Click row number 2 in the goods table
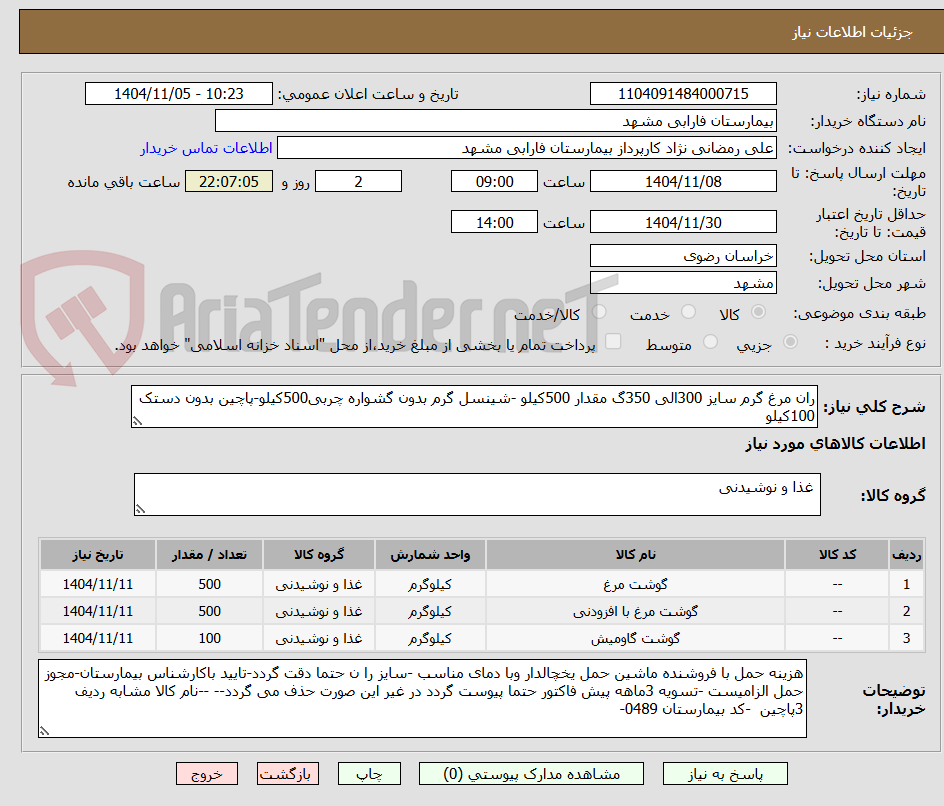The height and width of the screenshot is (806, 944). pos(907,611)
